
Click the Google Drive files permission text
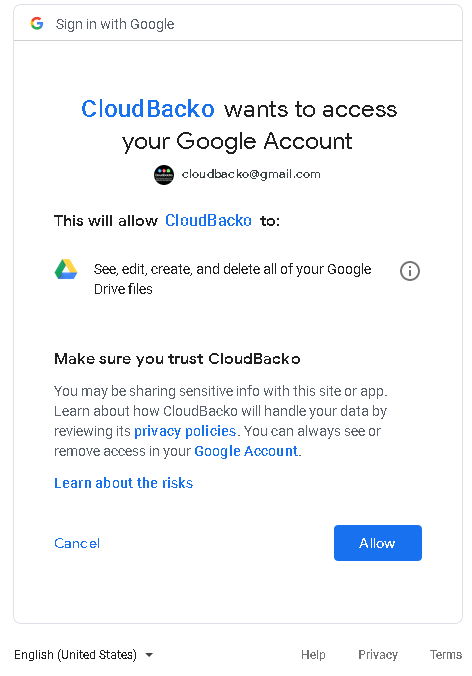point(232,279)
